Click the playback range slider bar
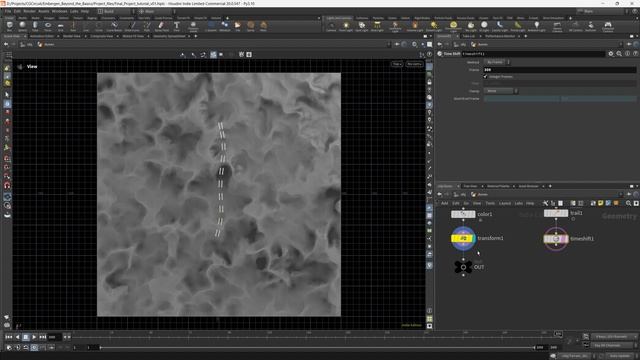The width and height of the screenshot is (640, 360). [316, 347]
